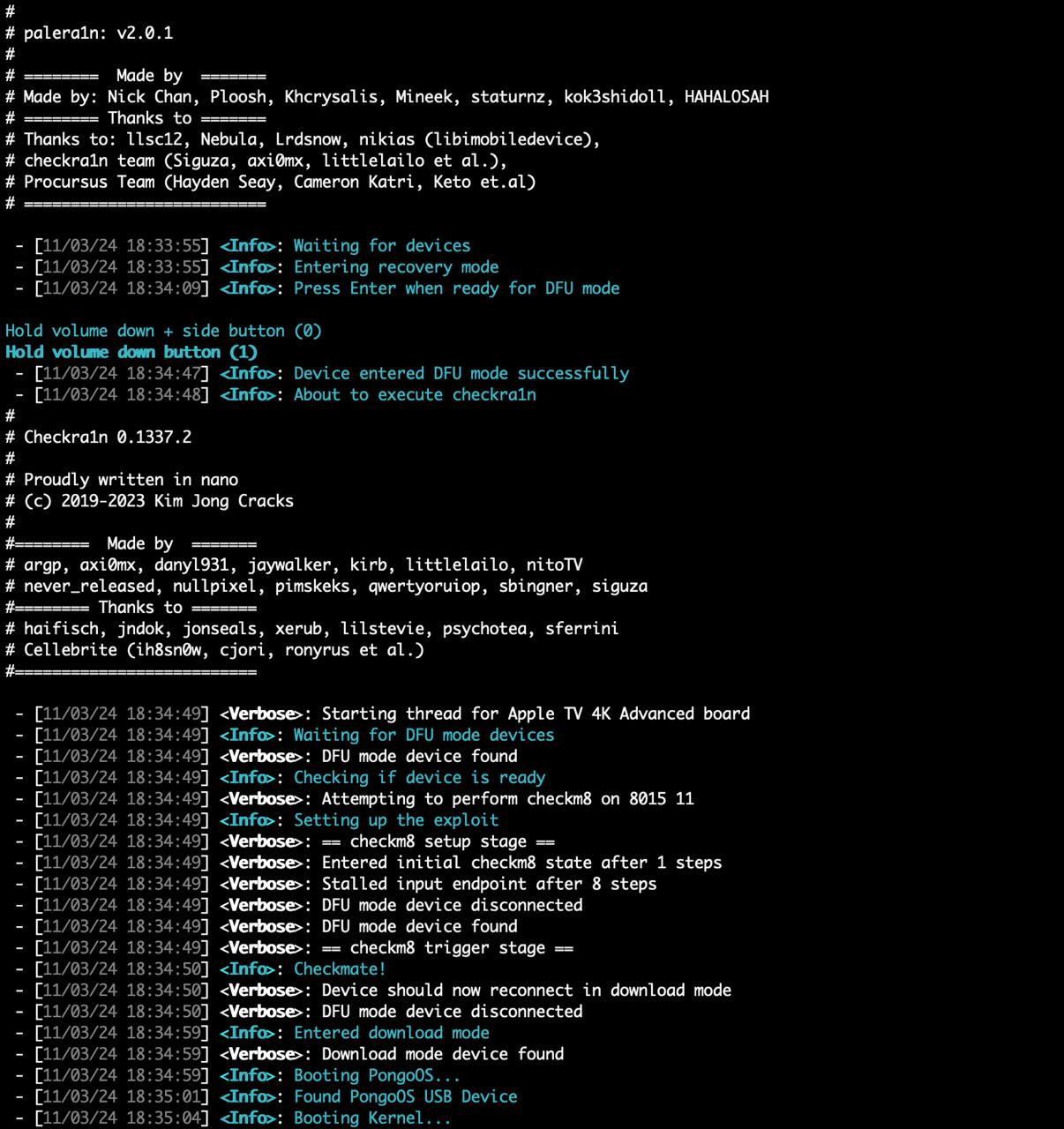Click 'Proudly written in nano' line

(131, 480)
